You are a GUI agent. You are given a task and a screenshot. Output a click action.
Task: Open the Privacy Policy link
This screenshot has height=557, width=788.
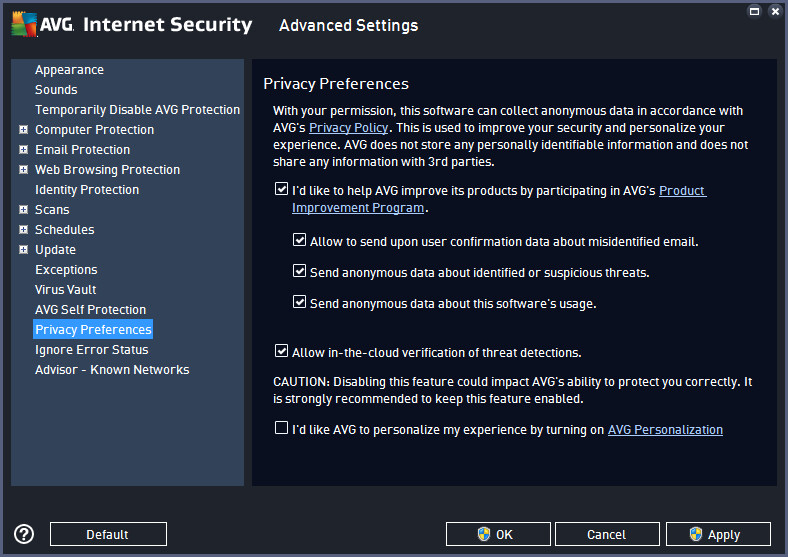[348, 128]
